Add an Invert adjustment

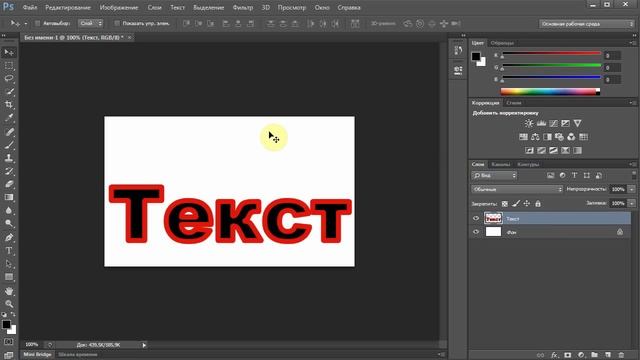pyautogui.click(x=529, y=150)
